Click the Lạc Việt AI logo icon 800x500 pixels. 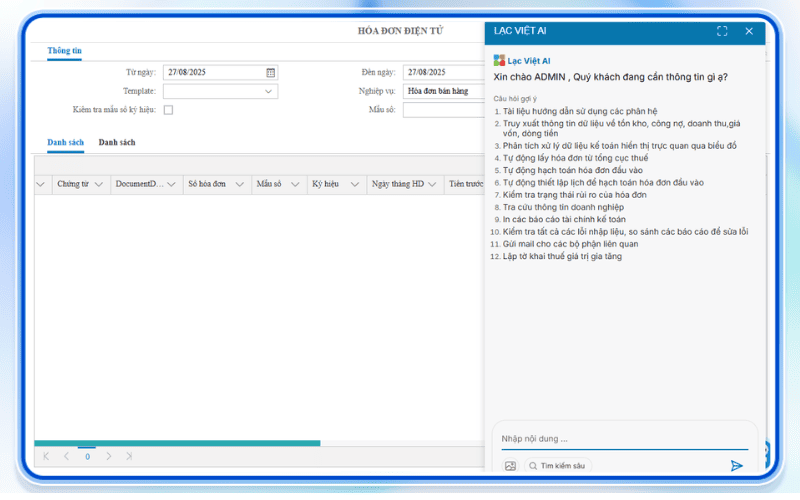point(499,60)
